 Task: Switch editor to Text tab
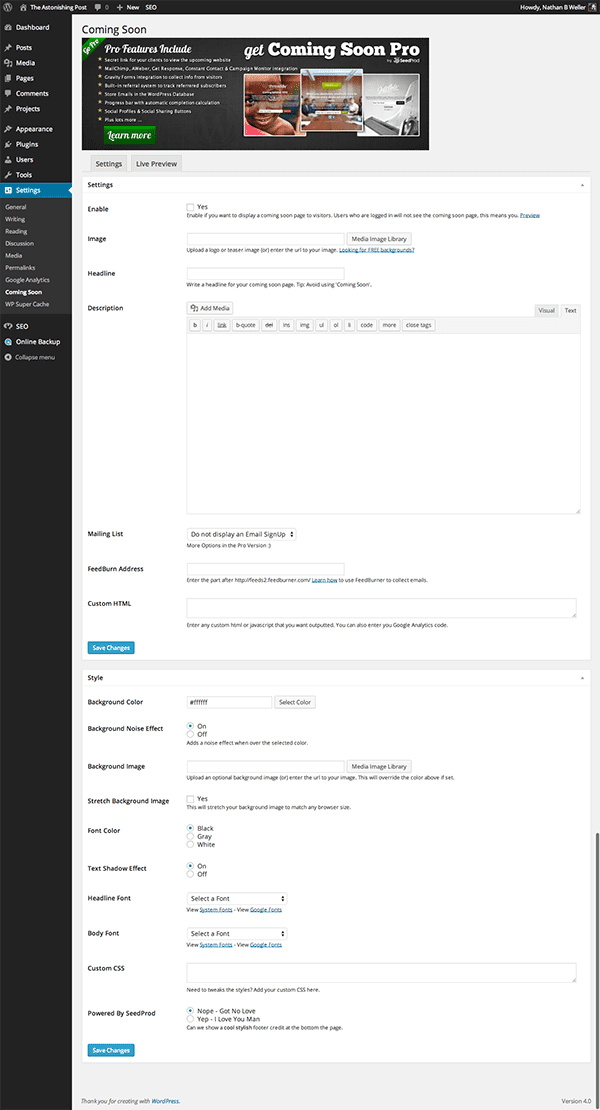[570, 310]
